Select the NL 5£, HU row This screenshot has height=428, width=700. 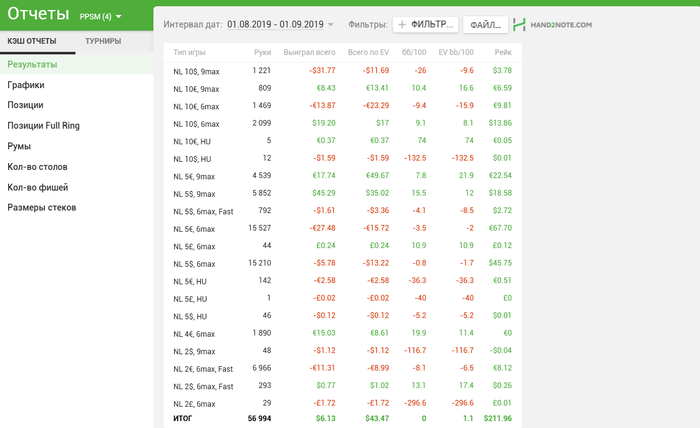click(x=342, y=298)
